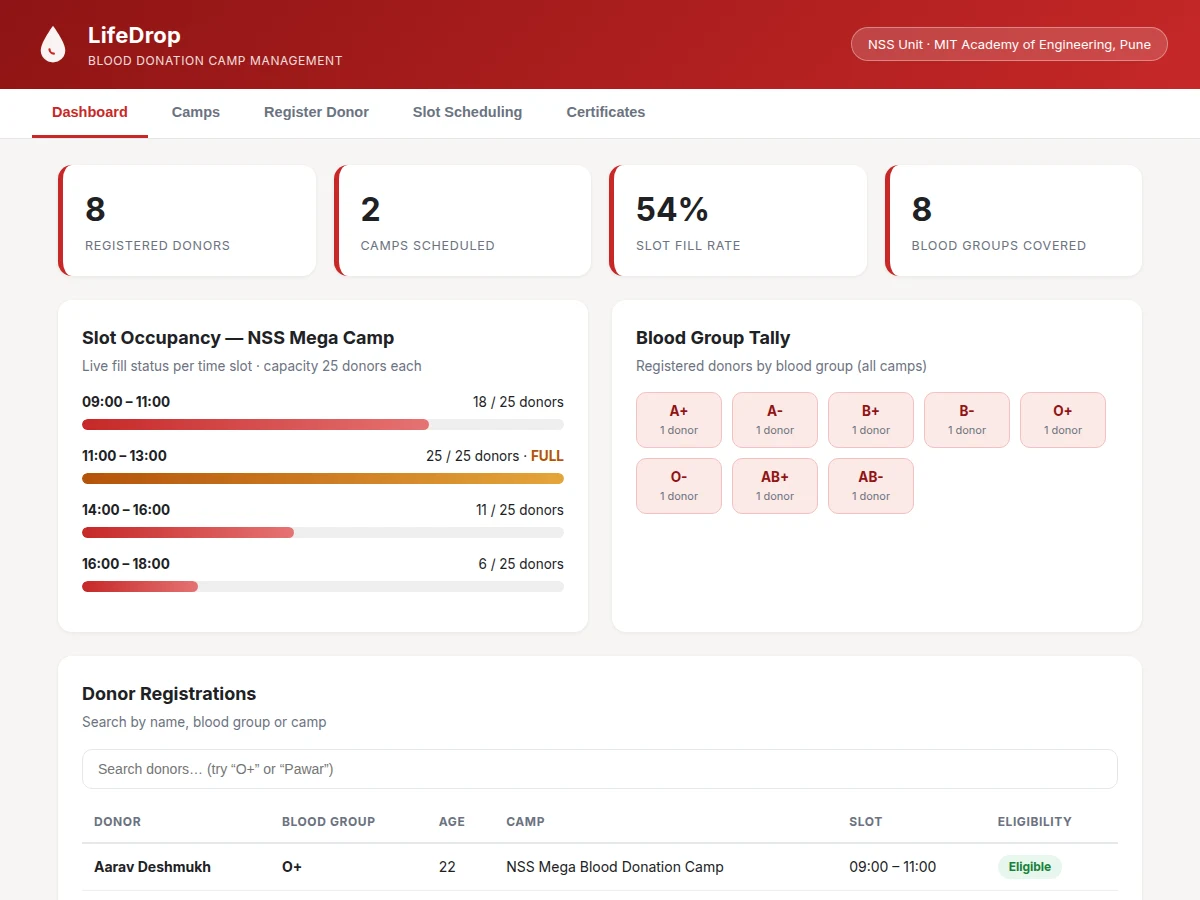Open the Slot Scheduling tab
The image size is (1200, 900).
pos(467,112)
